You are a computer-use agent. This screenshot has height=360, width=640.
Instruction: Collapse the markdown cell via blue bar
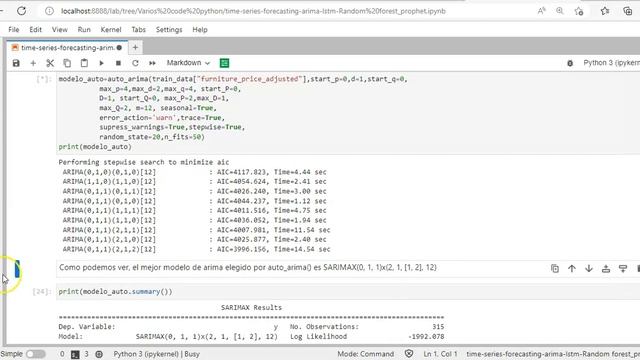pyautogui.click(x=17, y=269)
